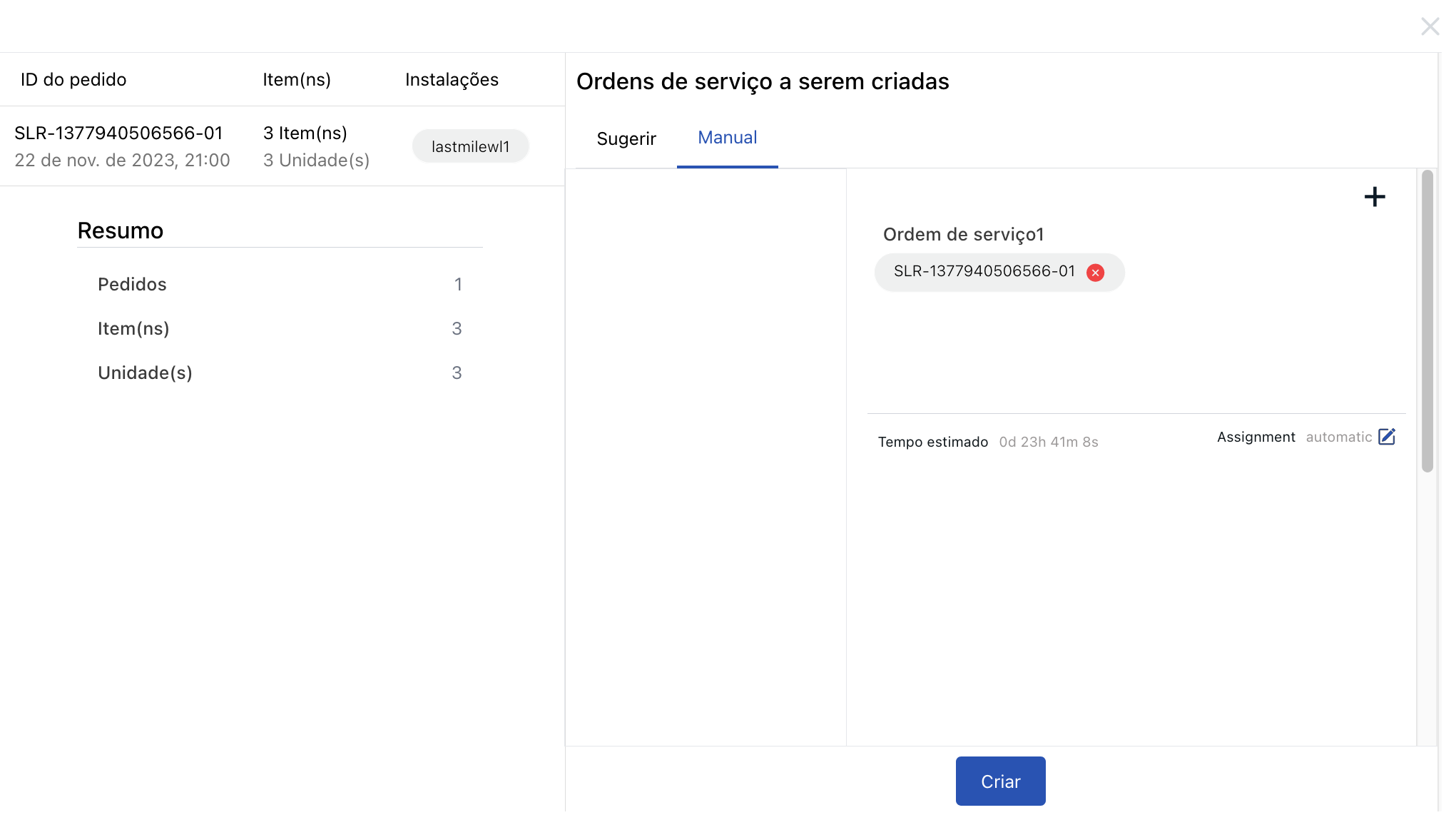
Task: Click the blue edit icon next to automatic
Action: pos(1388,437)
